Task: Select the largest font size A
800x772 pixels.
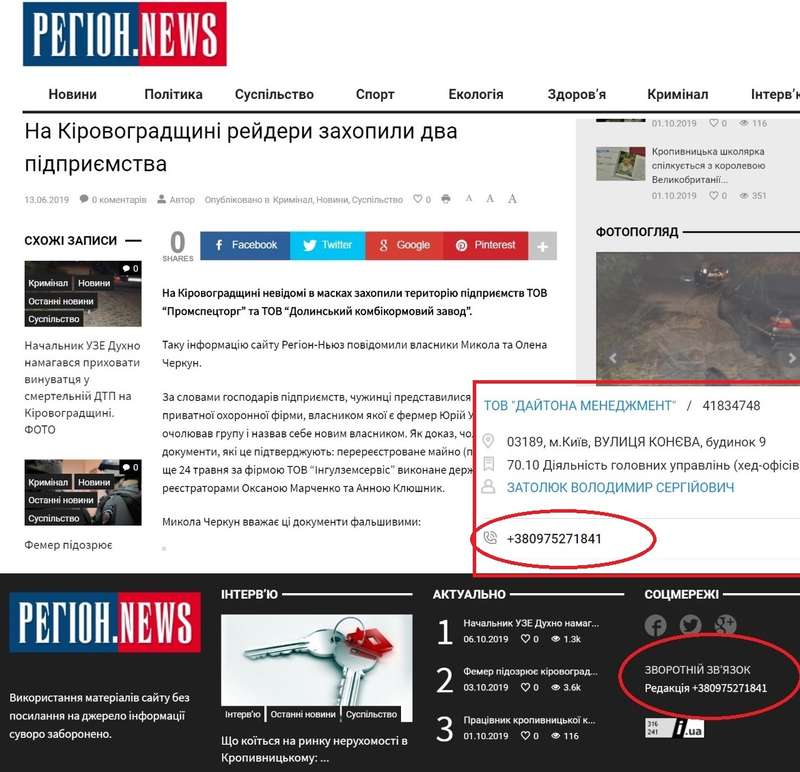Action: click(x=512, y=198)
